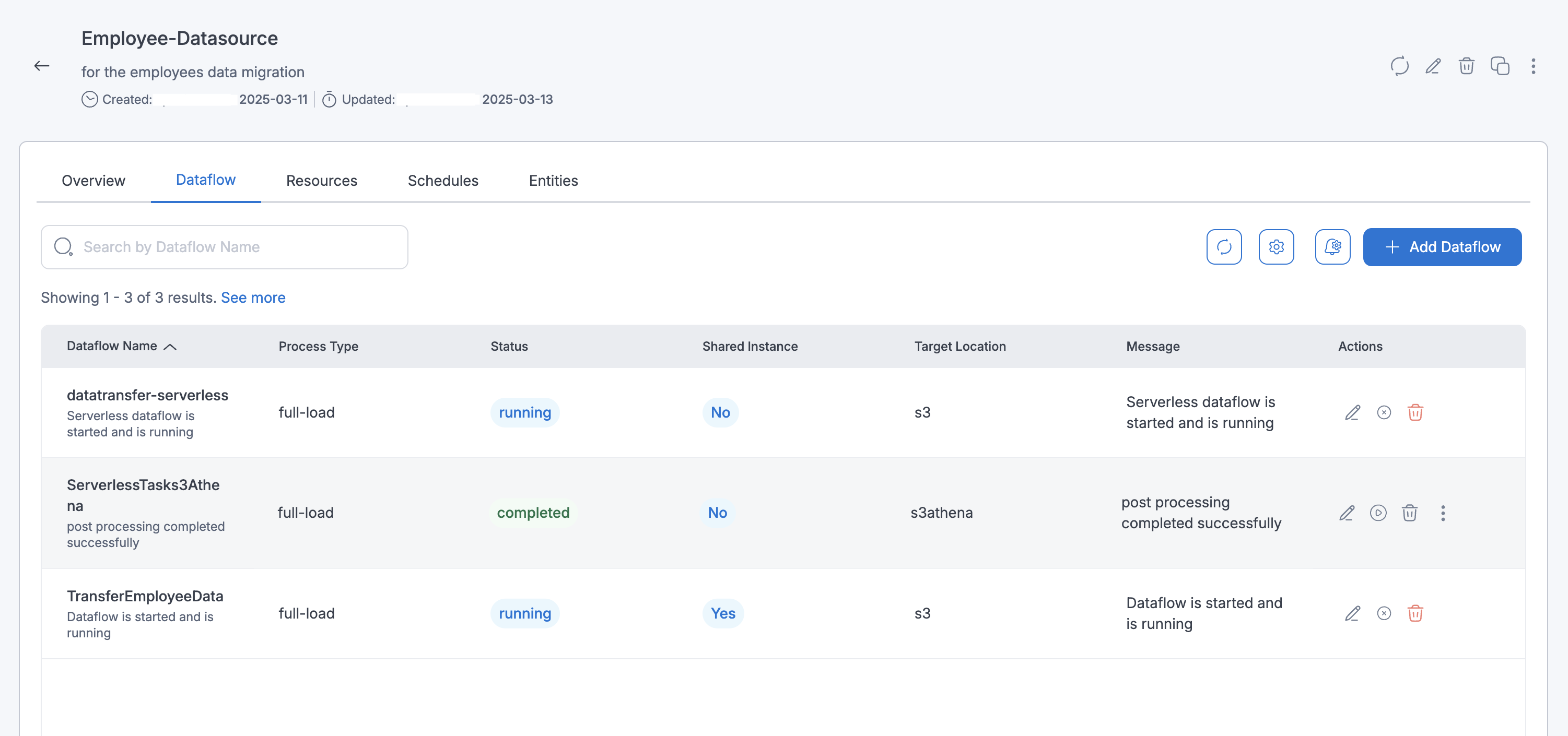Select the Dataflow tab
The height and width of the screenshot is (736, 1568).
206,180
